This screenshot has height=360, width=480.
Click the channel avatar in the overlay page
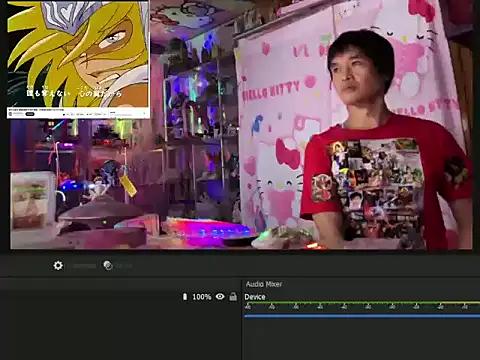point(10,114)
